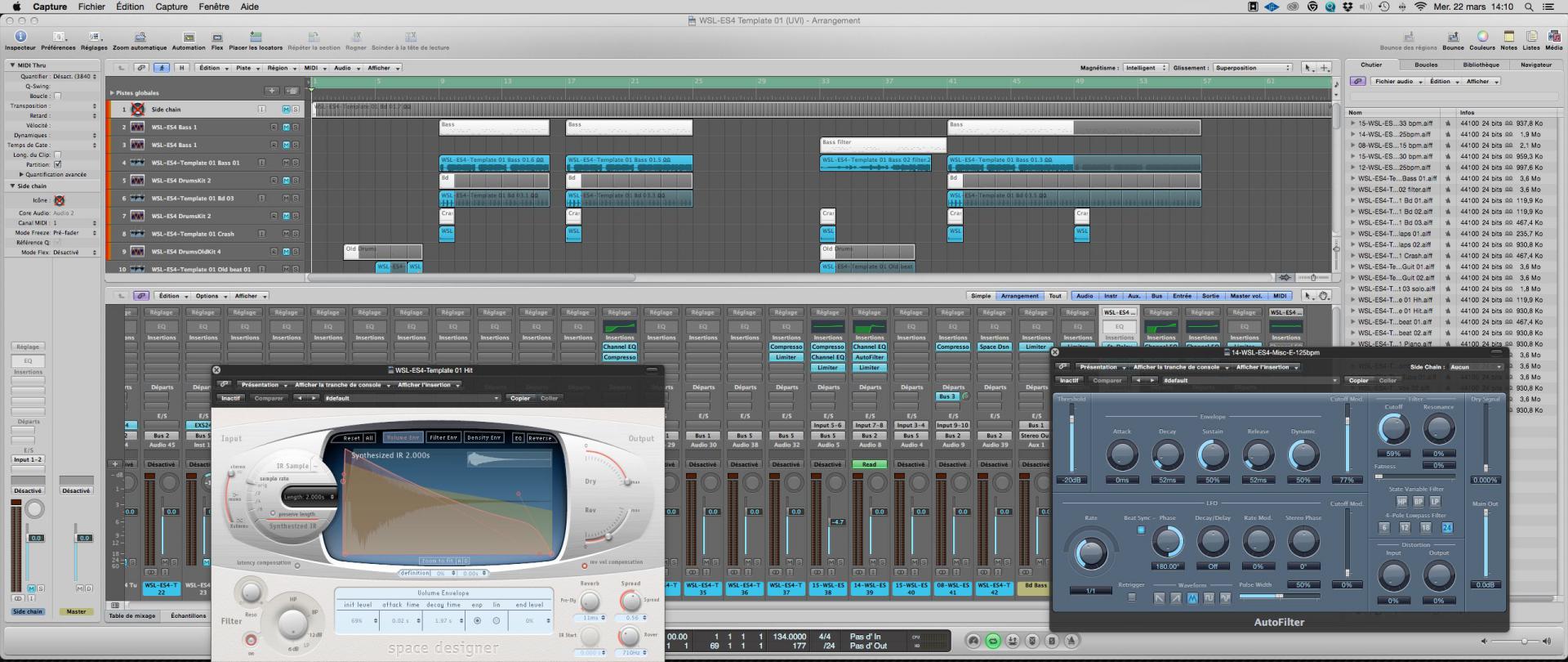The image size is (1568, 662).
Task: Click Inactif bypass in AutoFilter
Action: [1069, 380]
